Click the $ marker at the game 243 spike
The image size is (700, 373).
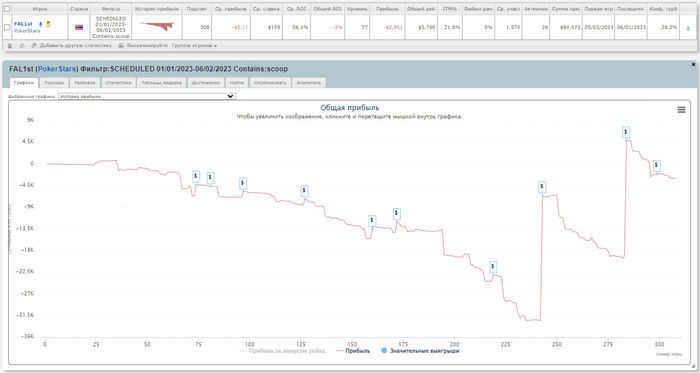coord(542,187)
